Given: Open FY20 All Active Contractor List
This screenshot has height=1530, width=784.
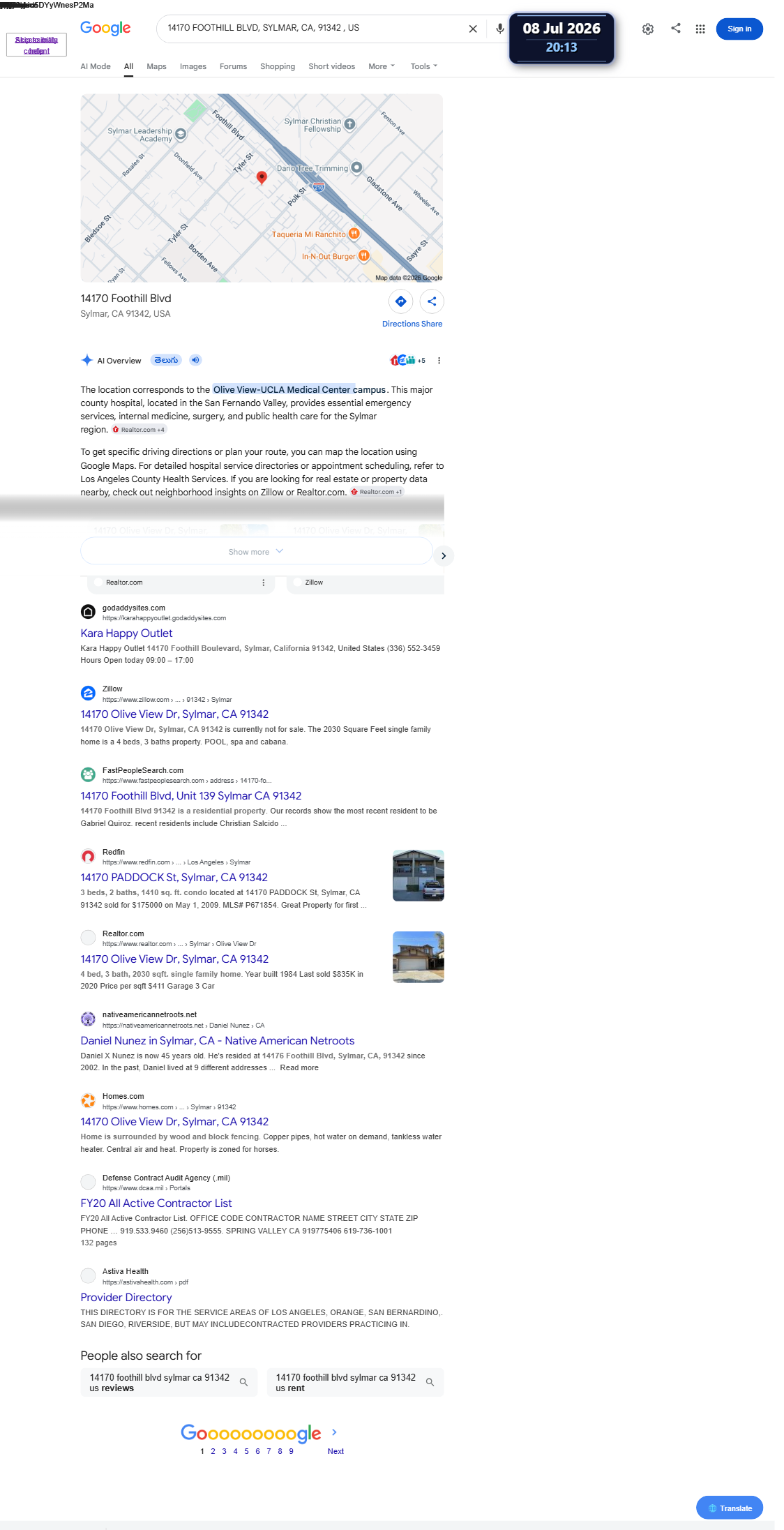Looking at the screenshot, I should click(x=156, y=1203).
